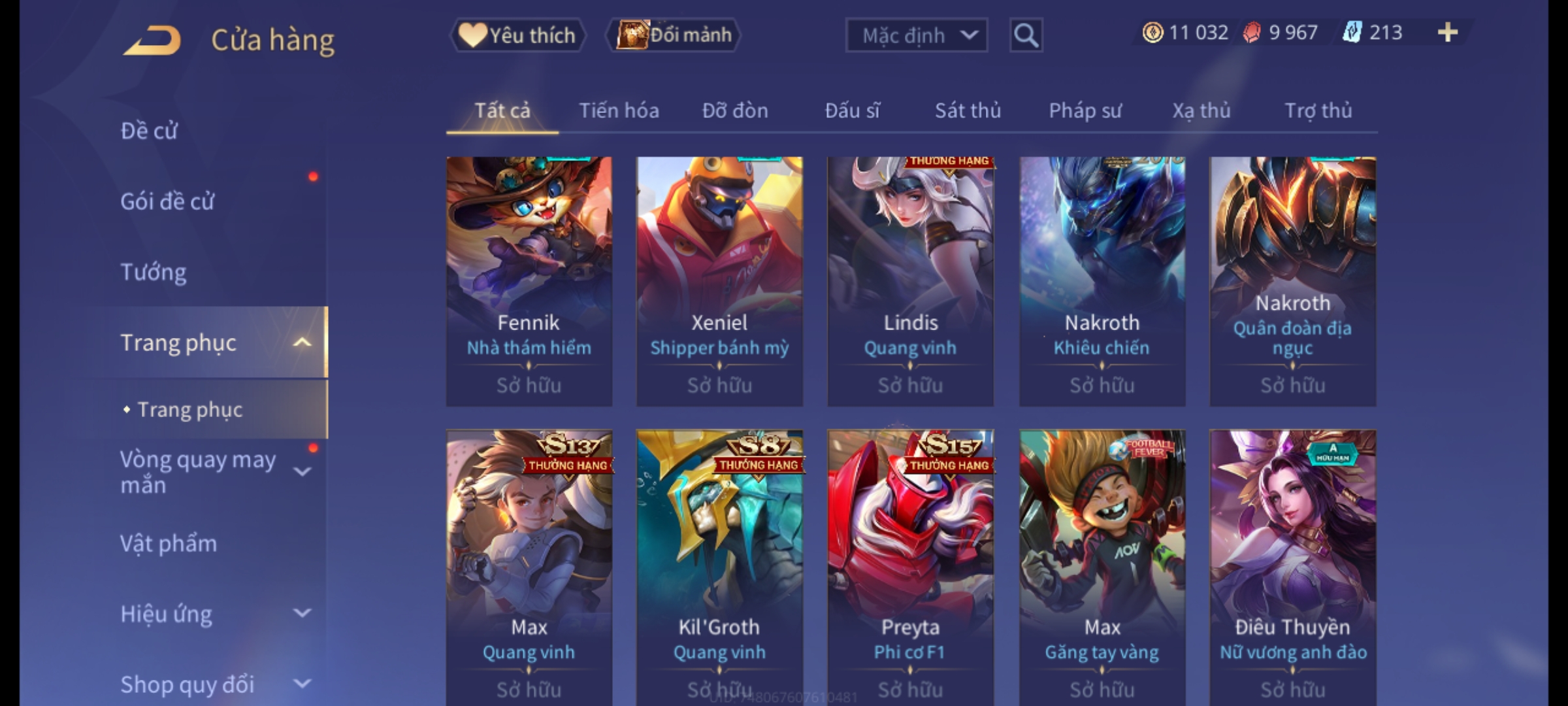The height and width of the screenshot is (706, 1568).
Task: Switch to the Sát thủ tab
Action: pos(968,110)
